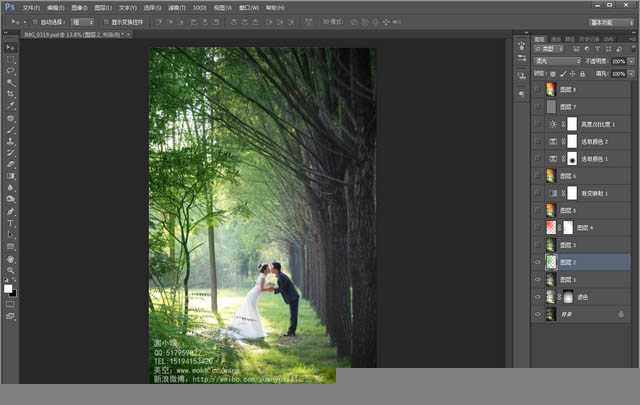Select the Lasso tool
Viewport: 640px width, 405px height.
click(x=10, y=71)
